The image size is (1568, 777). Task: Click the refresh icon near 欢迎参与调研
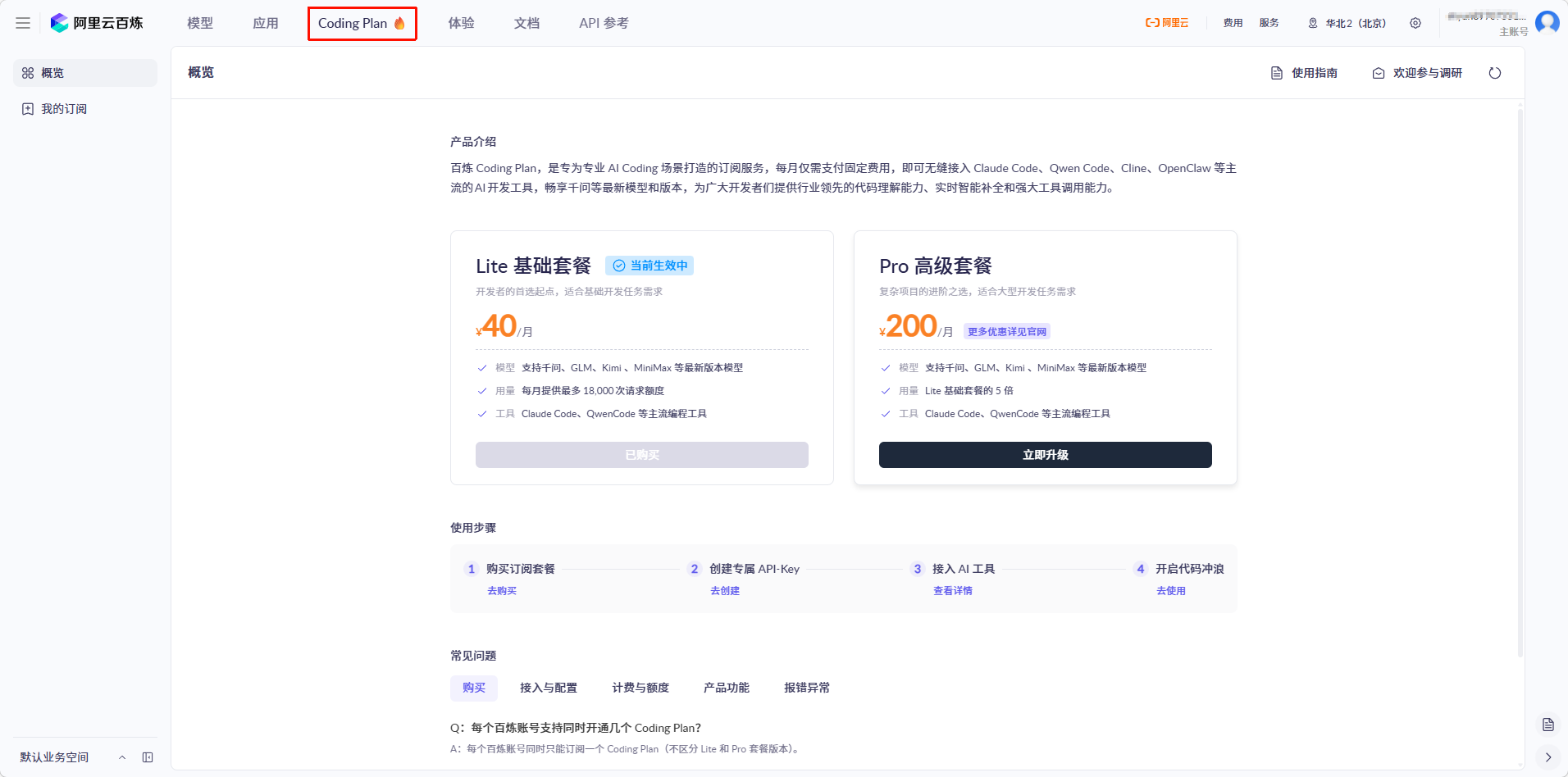(x=1495, y=72)
